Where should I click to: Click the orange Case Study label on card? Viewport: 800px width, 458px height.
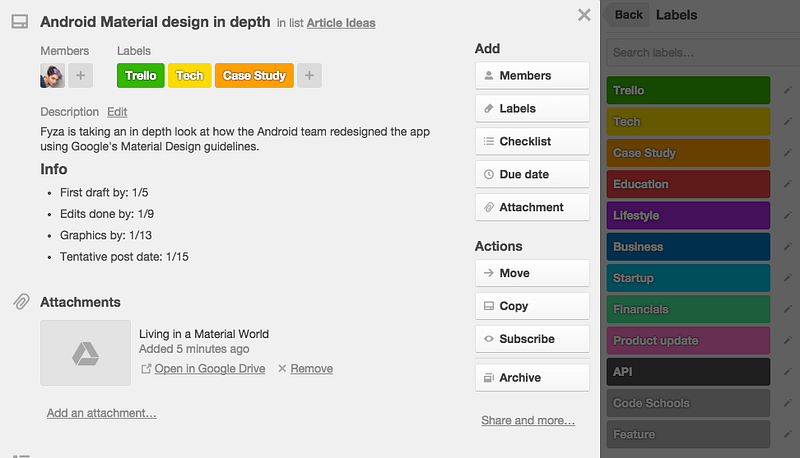[254, 75]
